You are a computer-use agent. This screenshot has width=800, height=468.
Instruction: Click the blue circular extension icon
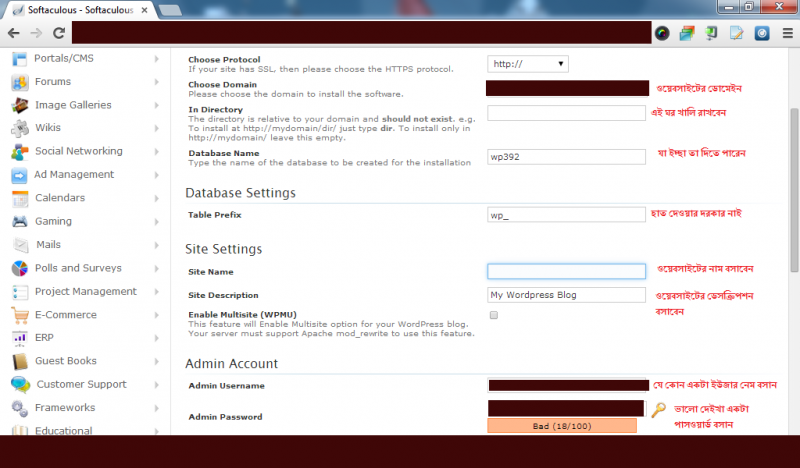[x=762, y=34]
